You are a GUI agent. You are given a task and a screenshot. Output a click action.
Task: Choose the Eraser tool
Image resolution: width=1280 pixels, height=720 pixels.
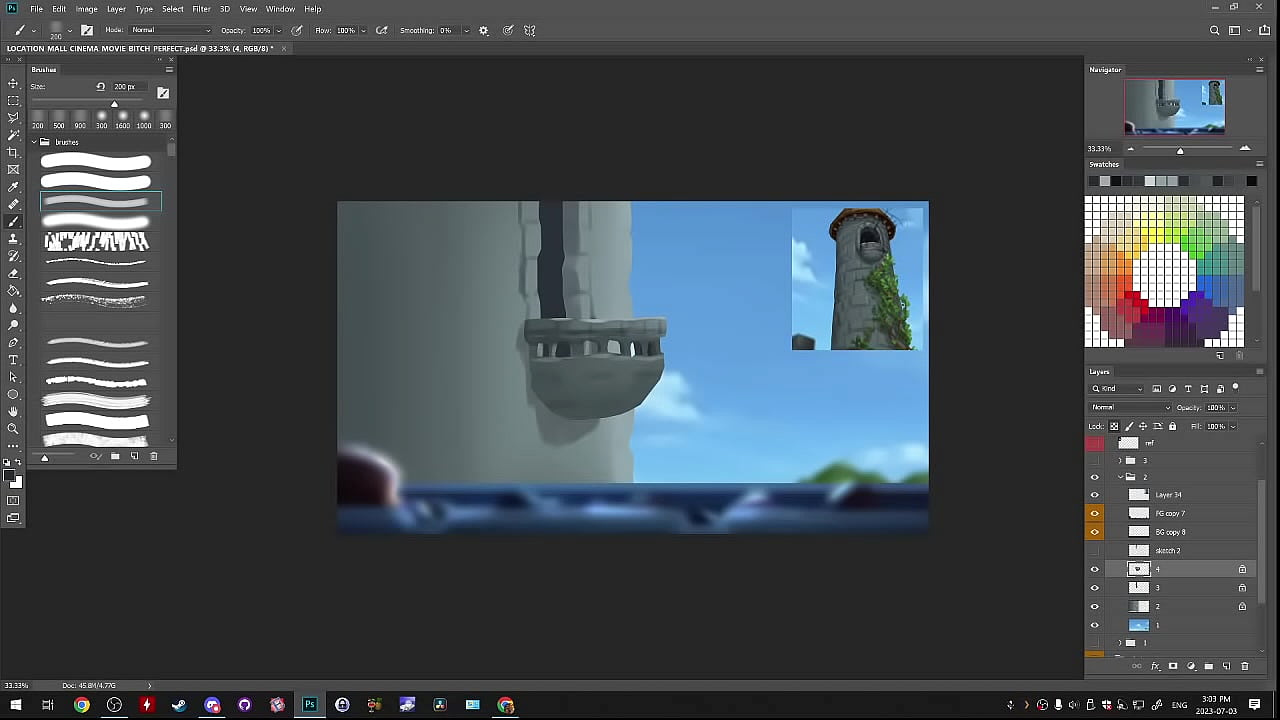pyautogui.click(x=13, y=273)
